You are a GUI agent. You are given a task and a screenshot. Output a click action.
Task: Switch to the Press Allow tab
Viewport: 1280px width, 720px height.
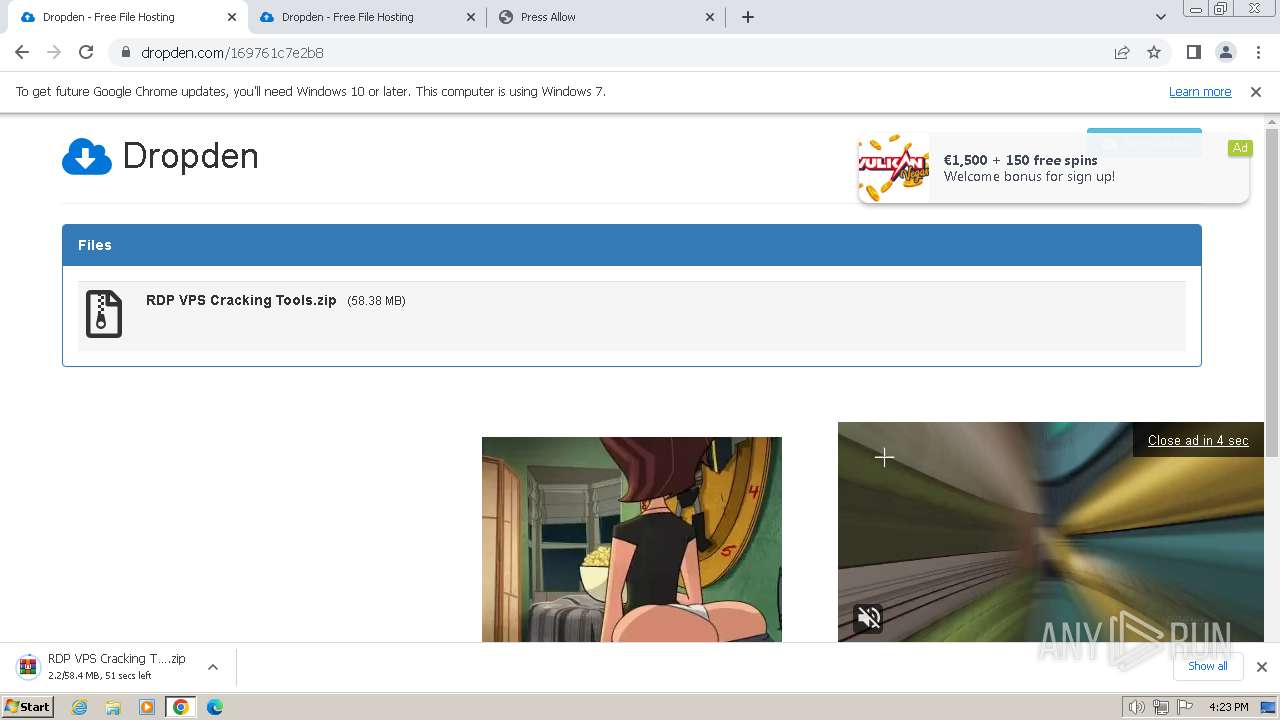coord(607,17)
